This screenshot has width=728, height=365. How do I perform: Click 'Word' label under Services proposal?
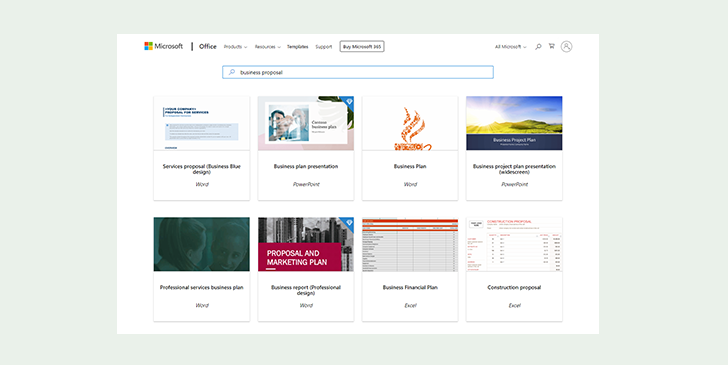point(202,184)
